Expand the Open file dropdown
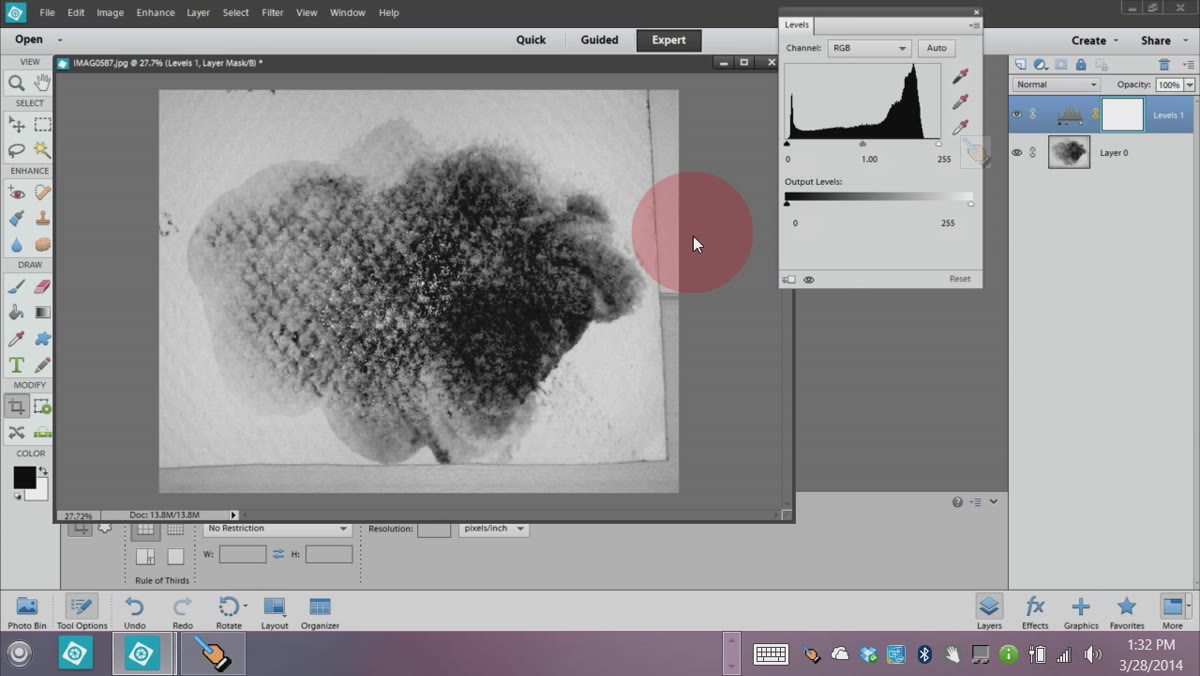This screenshot has height=676, width=1200. tap(60, 40)
